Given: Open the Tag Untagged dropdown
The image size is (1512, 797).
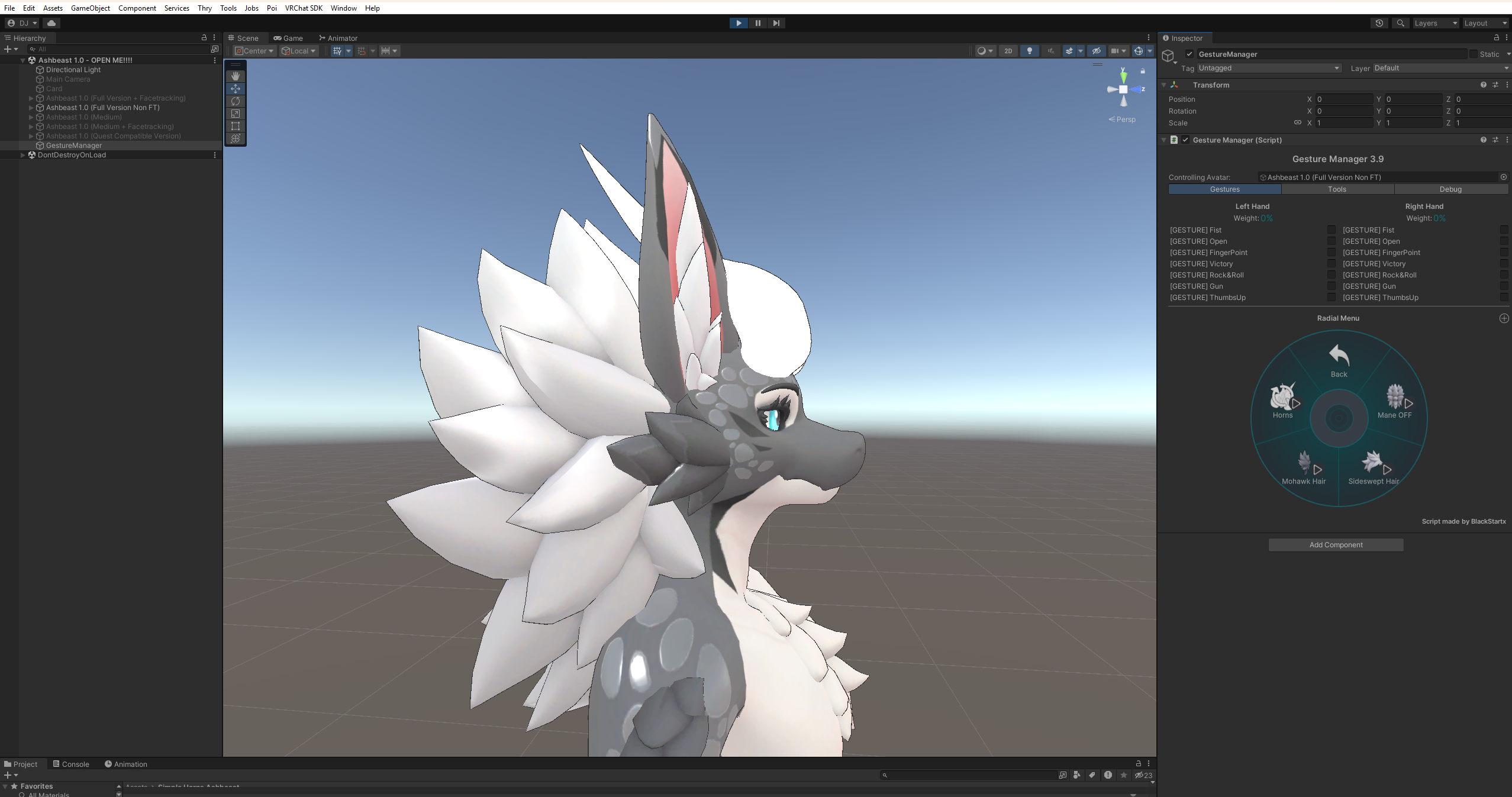Looking at the screenshot, I should click(x=1269, y=68).
